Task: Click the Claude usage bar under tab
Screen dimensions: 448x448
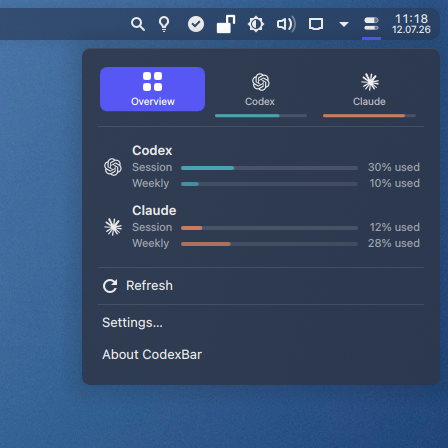Action: pos(369,116)
